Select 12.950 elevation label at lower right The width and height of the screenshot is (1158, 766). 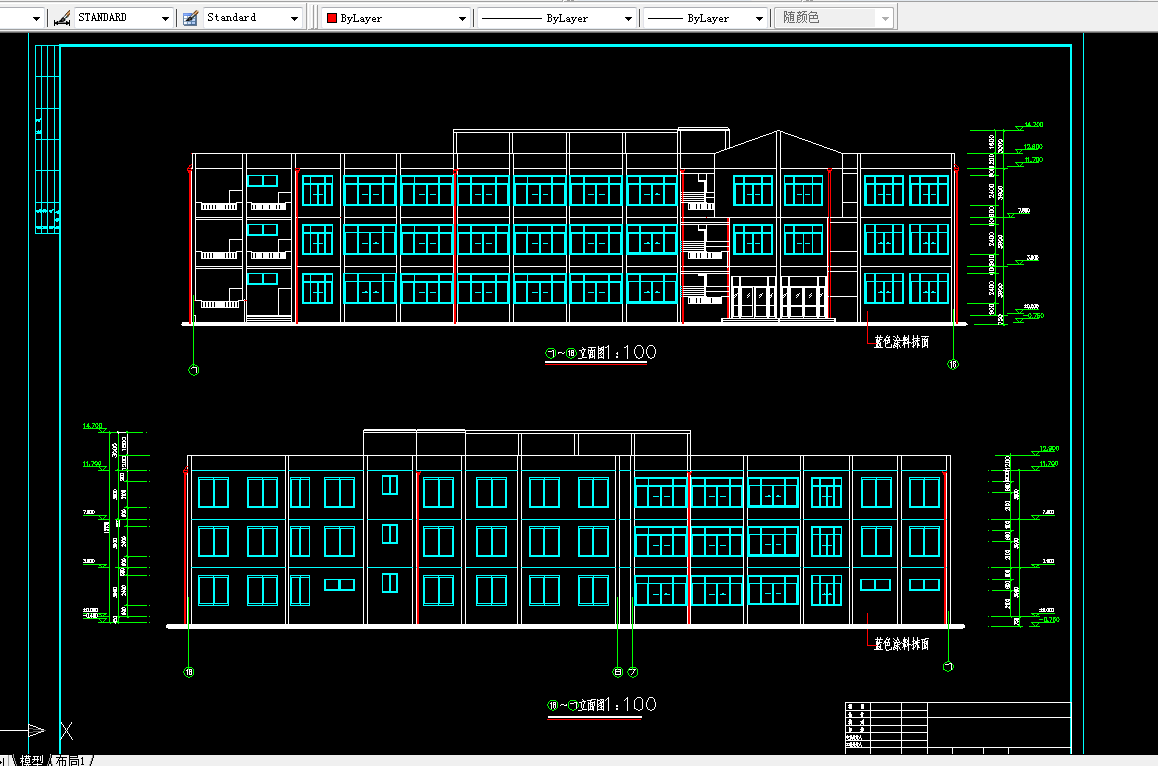pyautogui.click(x=1049, y=448)
